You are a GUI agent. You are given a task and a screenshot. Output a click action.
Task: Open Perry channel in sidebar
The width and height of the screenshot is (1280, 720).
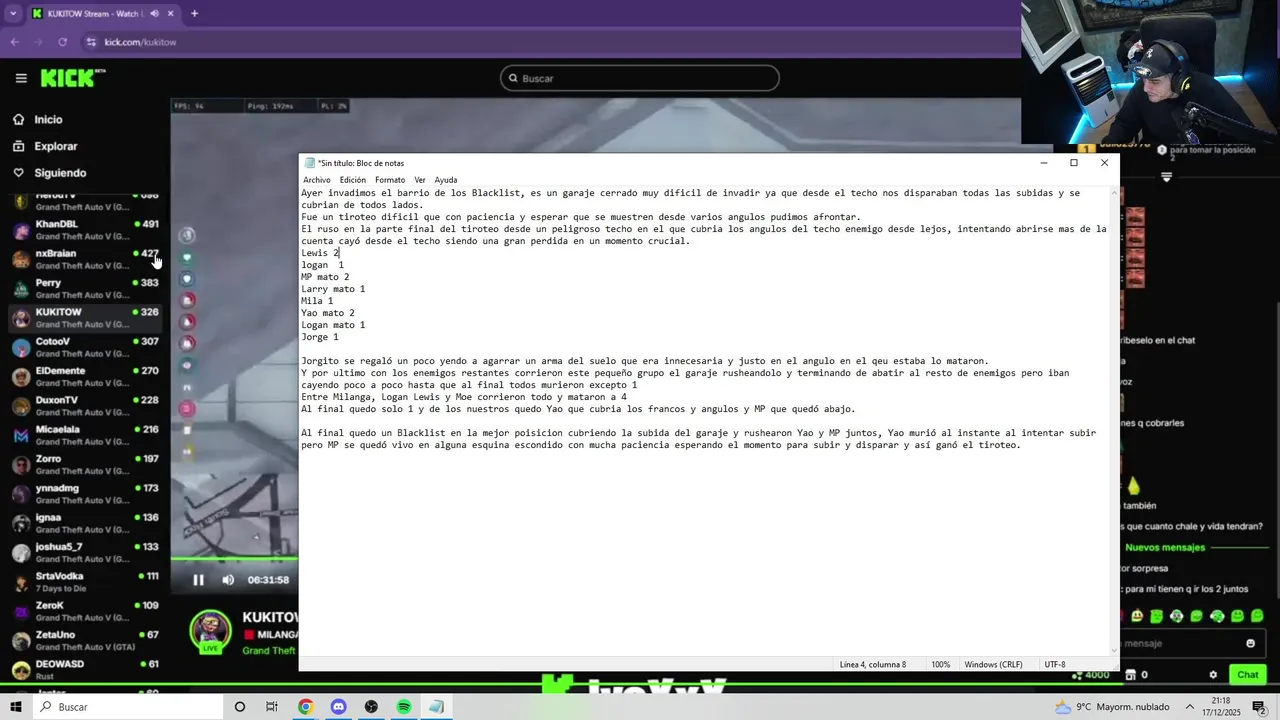point(84,288)
